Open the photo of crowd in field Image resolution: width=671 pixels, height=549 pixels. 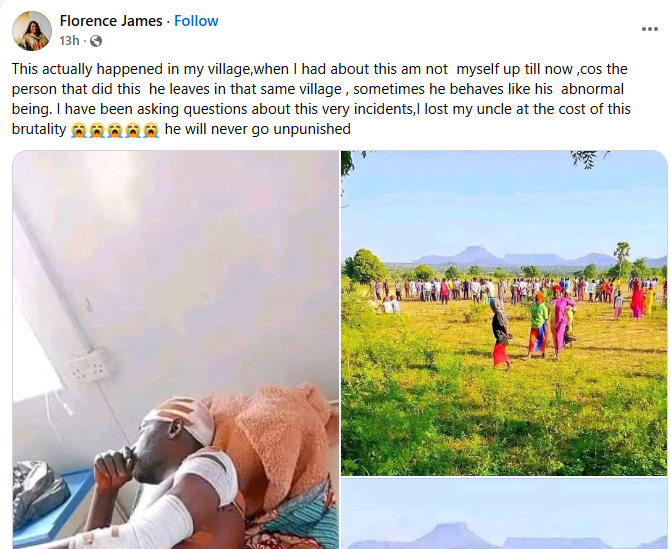click(x=504, y=313)
